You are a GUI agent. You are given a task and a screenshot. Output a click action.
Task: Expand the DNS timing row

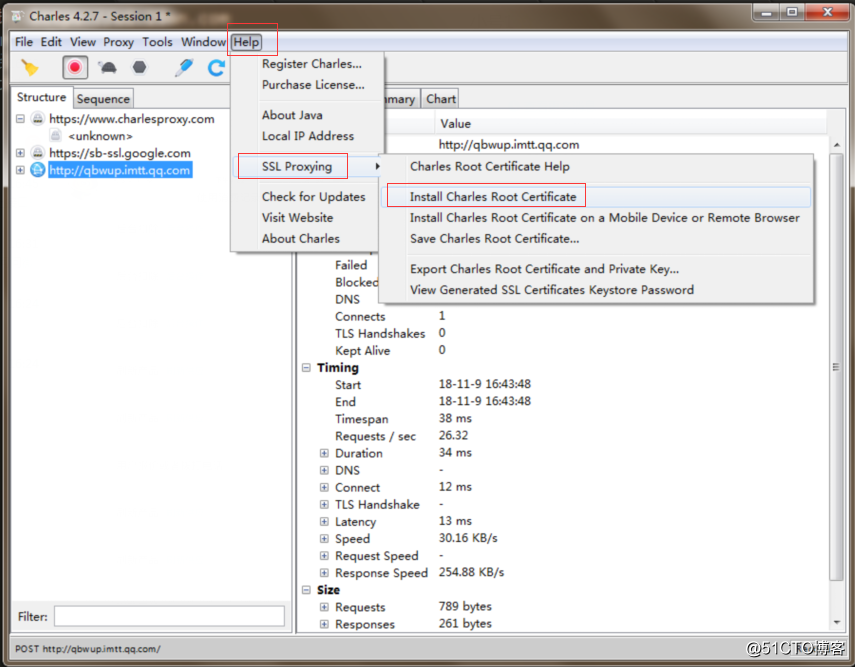click(x=324, y=470)
